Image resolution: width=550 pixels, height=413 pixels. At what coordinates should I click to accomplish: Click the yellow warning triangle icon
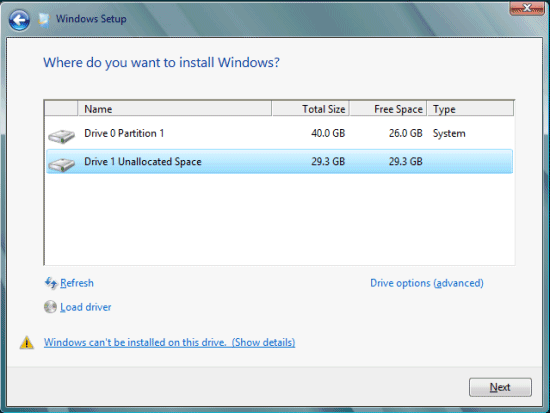[27, 342]
